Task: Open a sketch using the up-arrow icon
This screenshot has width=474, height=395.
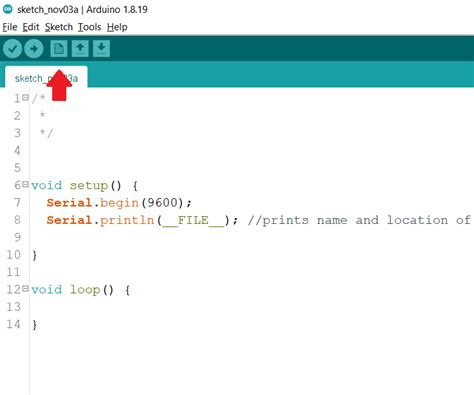Action: (80, 49)
